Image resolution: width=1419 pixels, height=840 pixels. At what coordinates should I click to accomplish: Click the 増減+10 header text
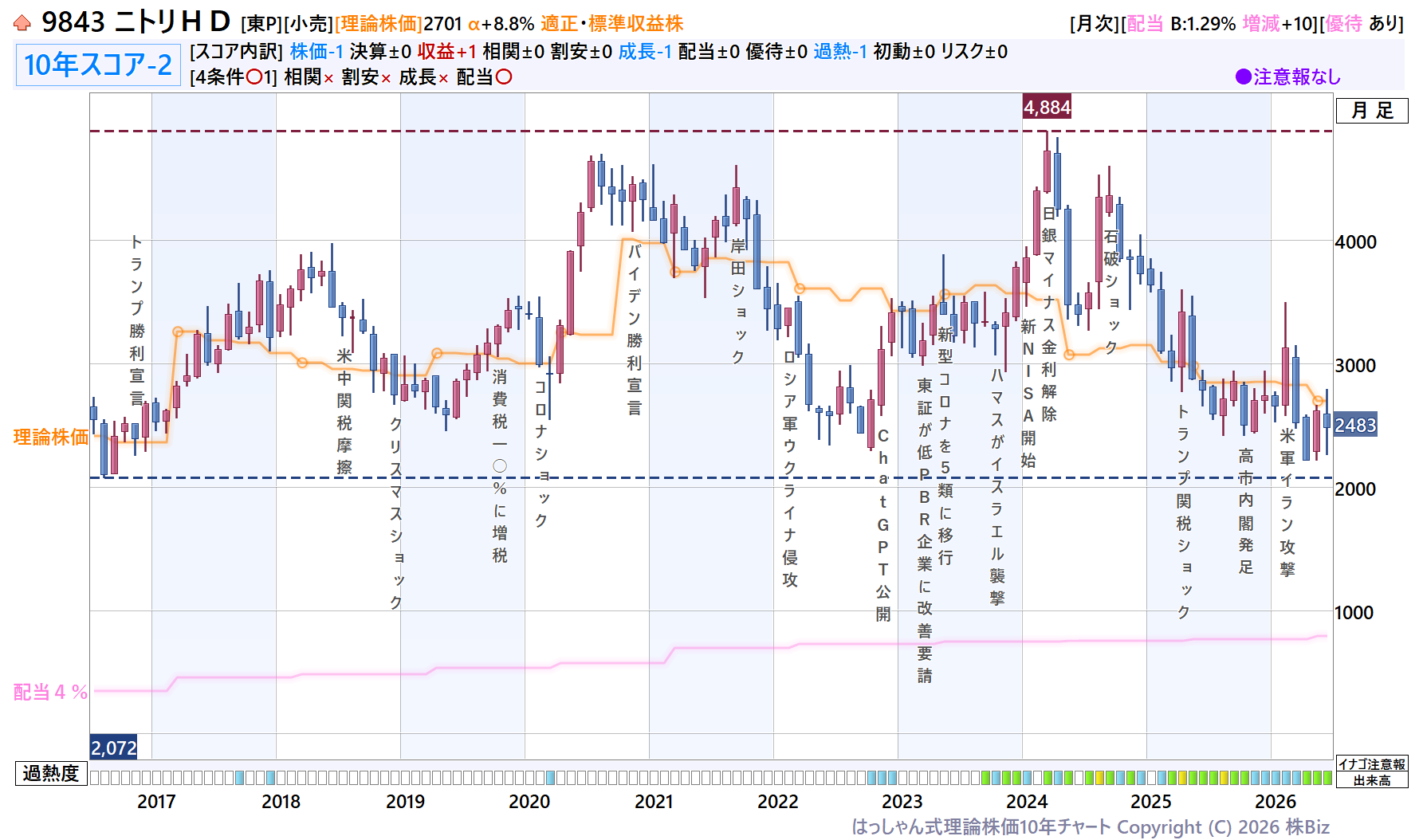[x=1278, y=24]
